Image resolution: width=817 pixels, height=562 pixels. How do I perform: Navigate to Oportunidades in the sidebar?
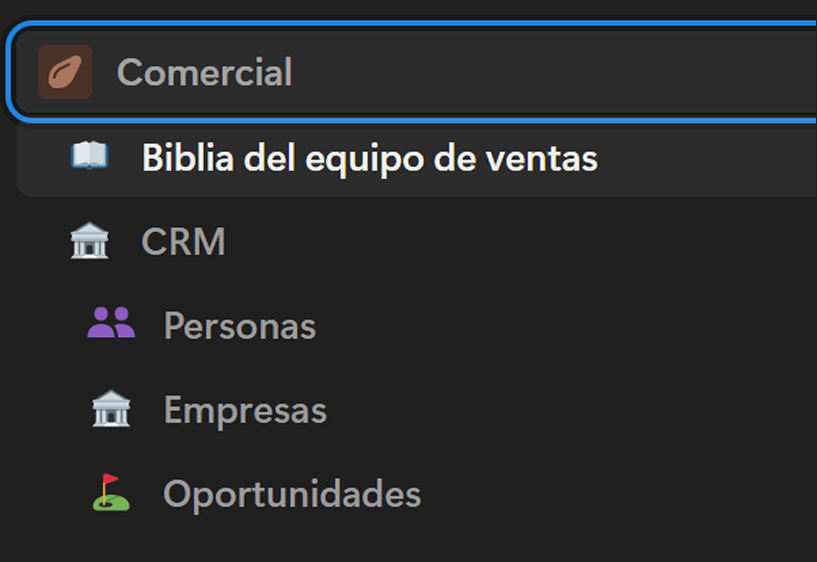coord(292,494)
